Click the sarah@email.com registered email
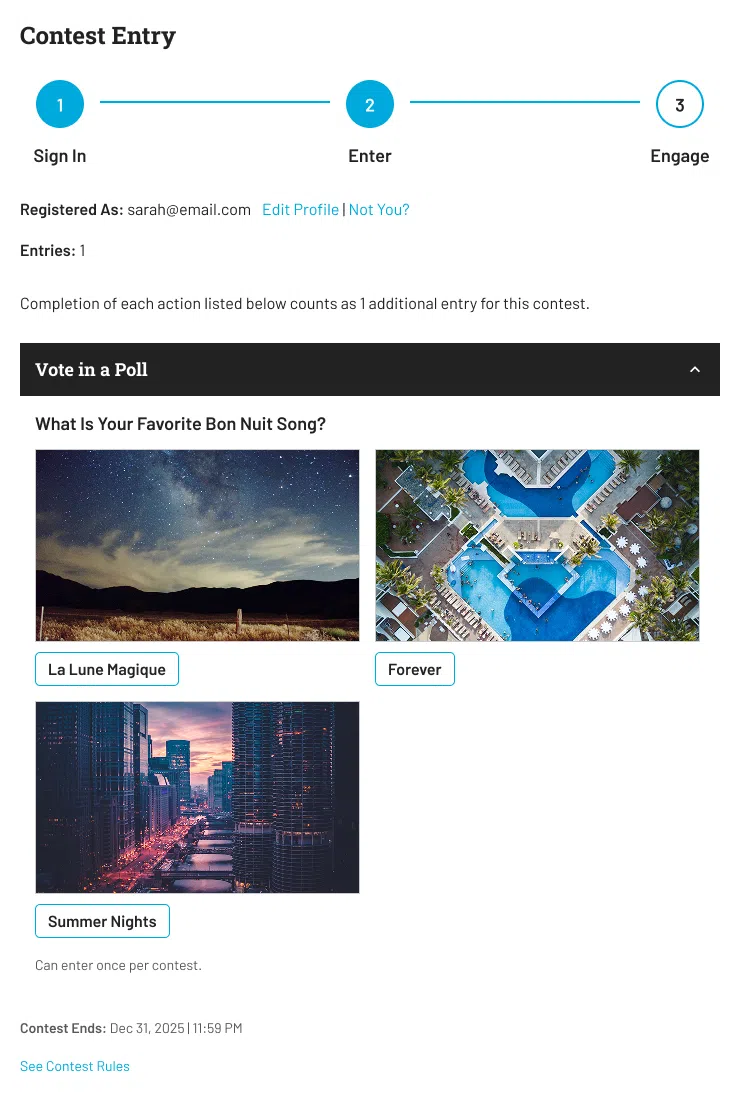Viewport: 740px width, 1097px height. (189, 210)
